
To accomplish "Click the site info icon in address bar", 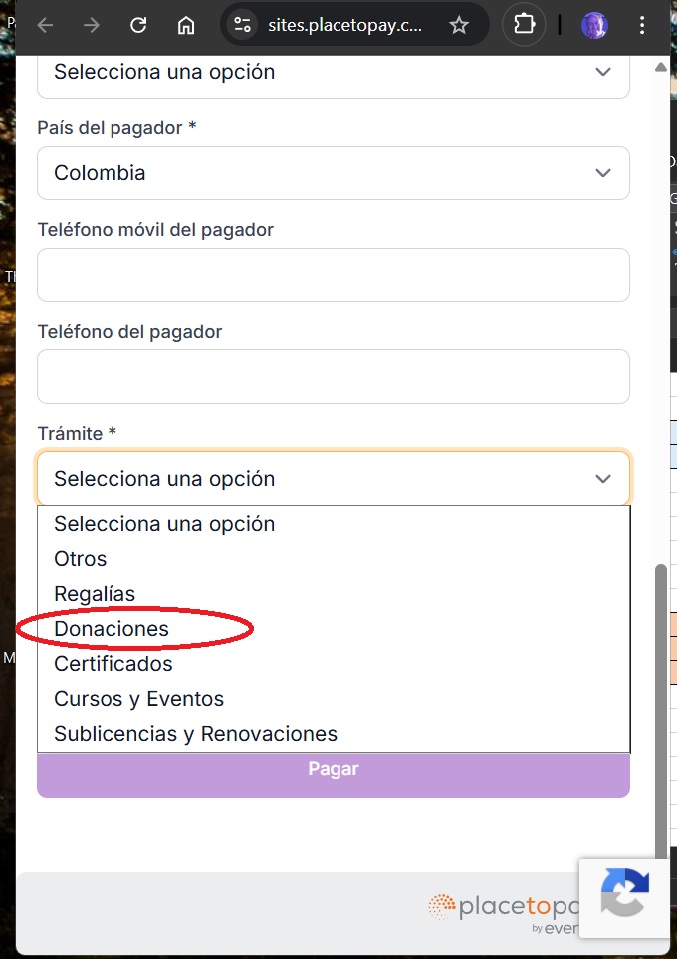I will [241, 26].
